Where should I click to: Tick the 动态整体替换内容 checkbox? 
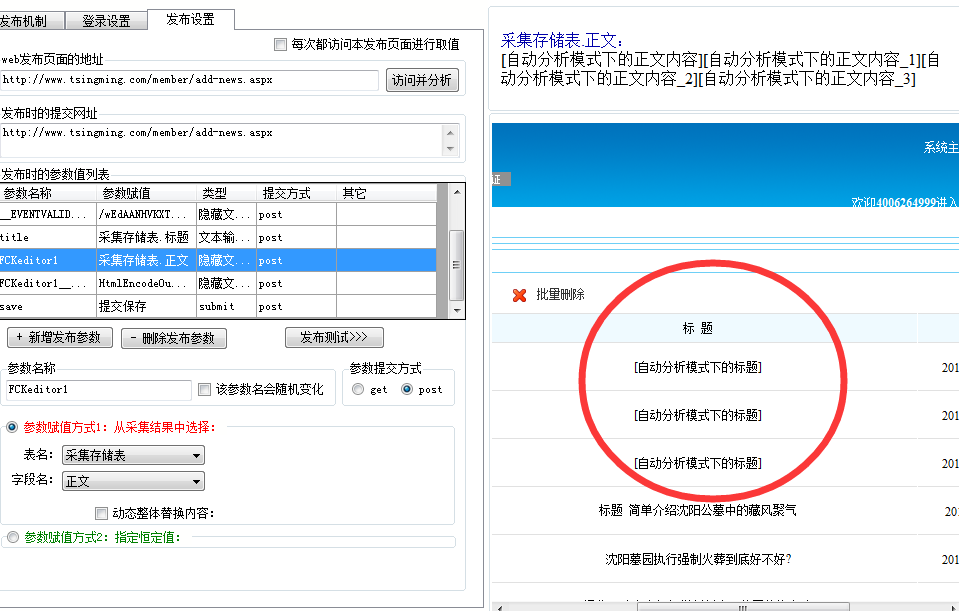point(101,513)
